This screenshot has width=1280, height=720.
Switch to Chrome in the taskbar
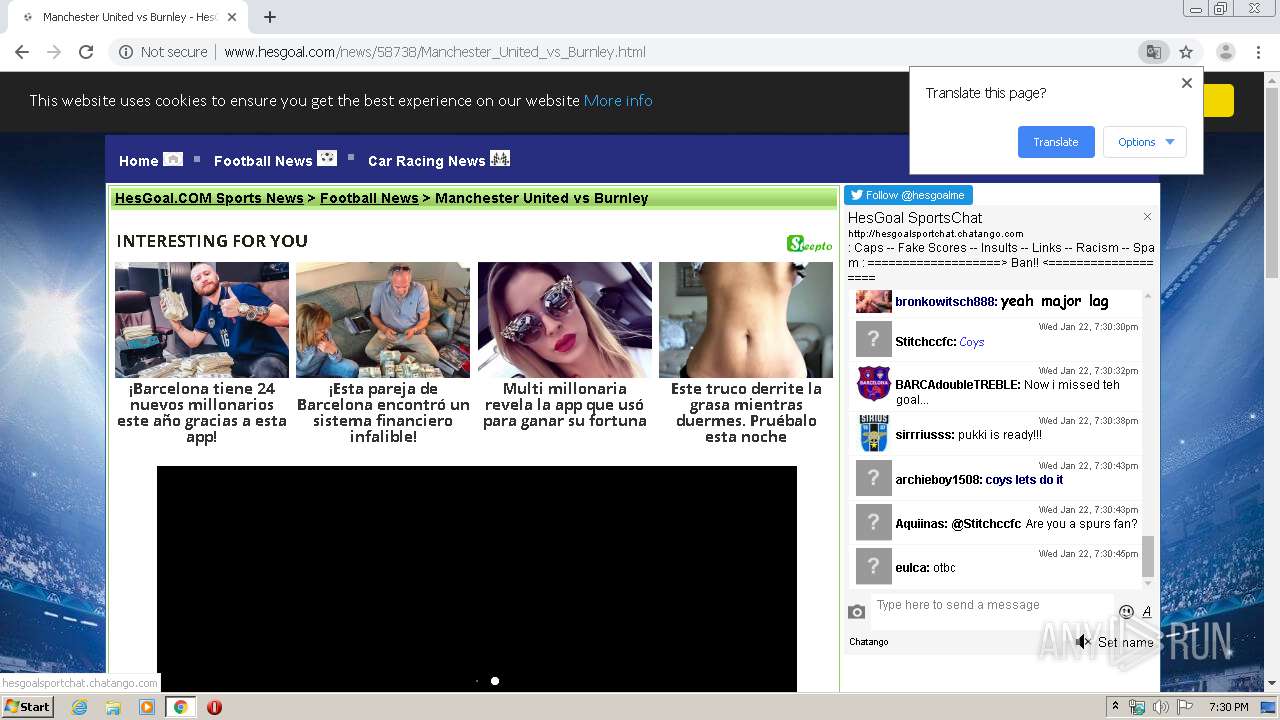pyautogui.click(x=180, y=707)
